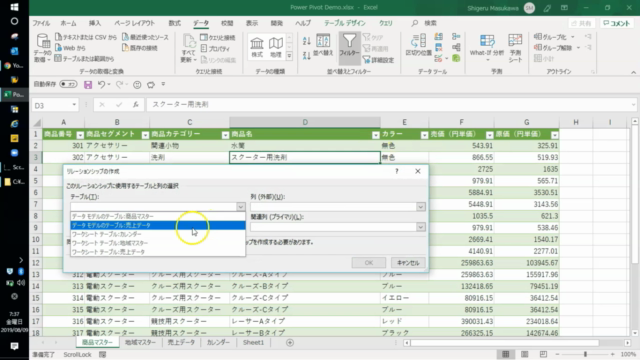Choose ワークシート テーブル:地域マスター option

coord(158,243)
